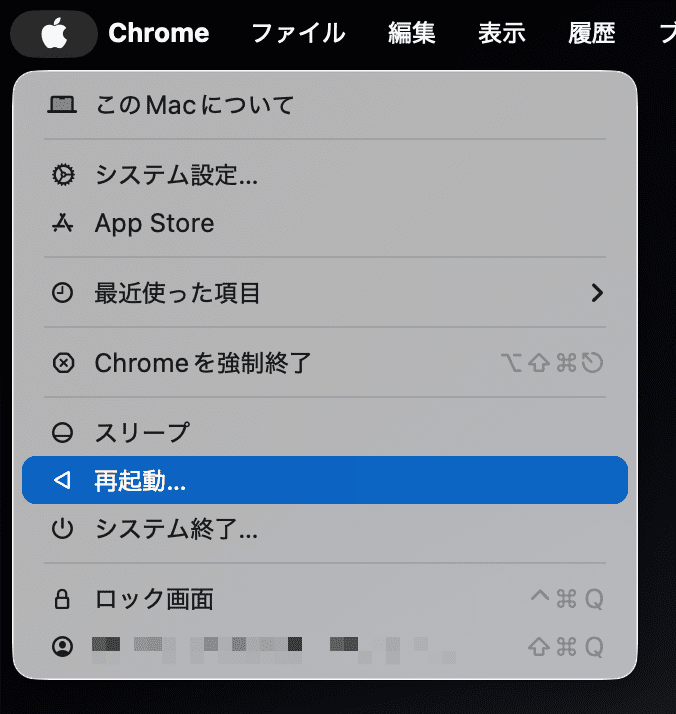
Task: Click the padlock icon for ロック画面
Action: (62, 599)
